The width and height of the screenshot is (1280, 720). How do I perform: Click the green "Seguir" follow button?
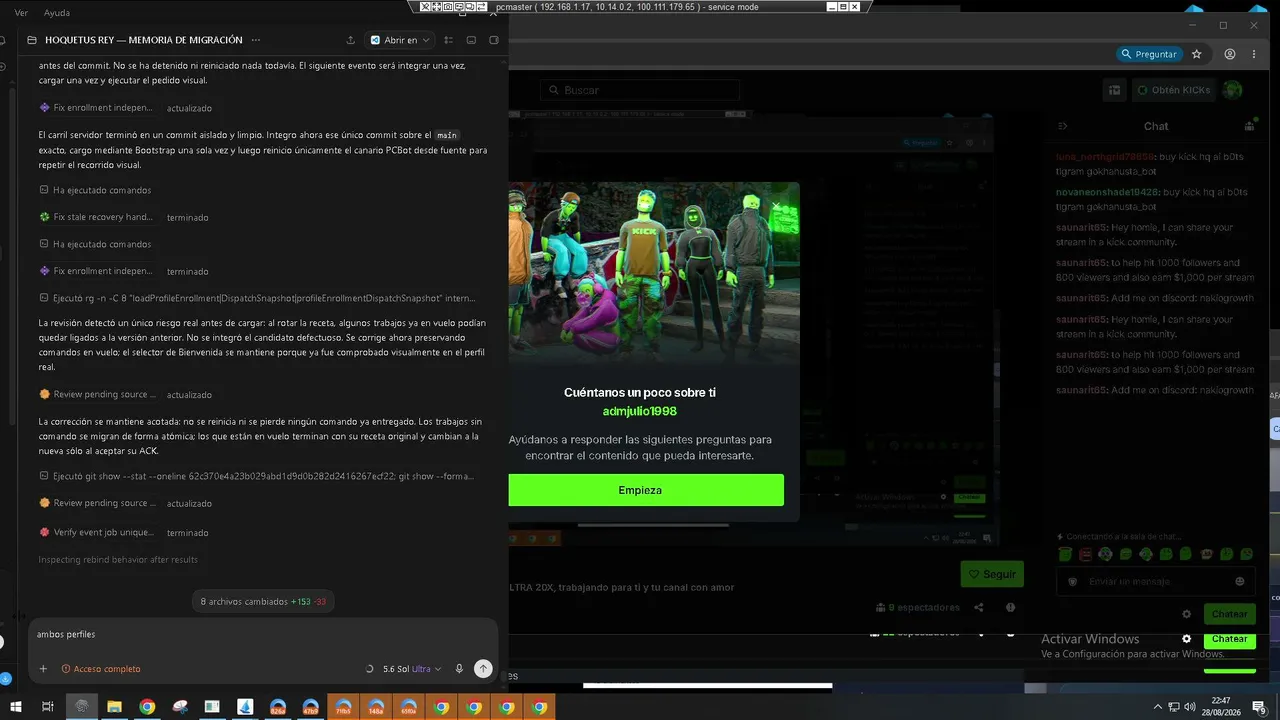coord(992,574)
